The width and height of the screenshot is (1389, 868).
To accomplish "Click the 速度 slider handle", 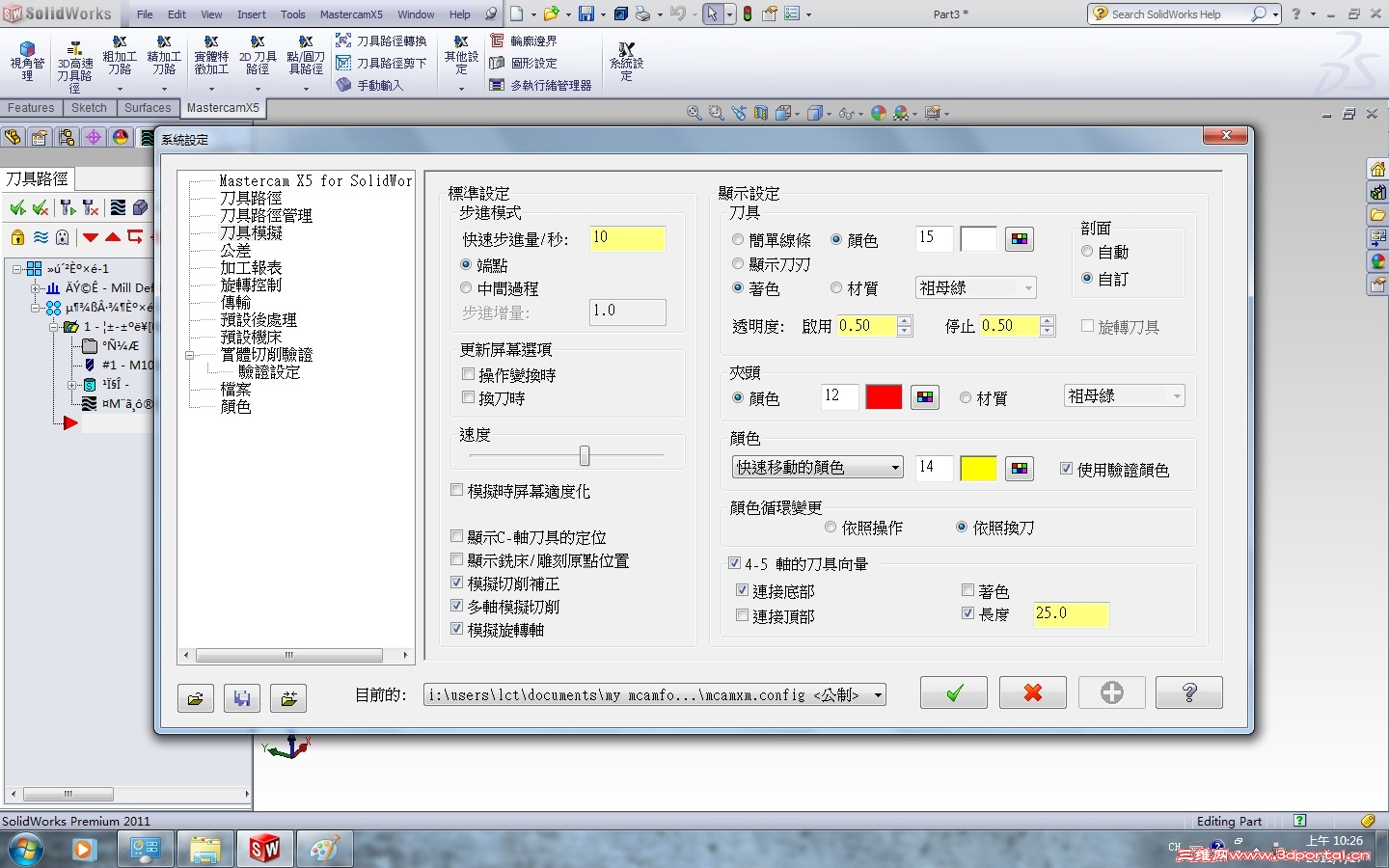I will tap(585, 454).
